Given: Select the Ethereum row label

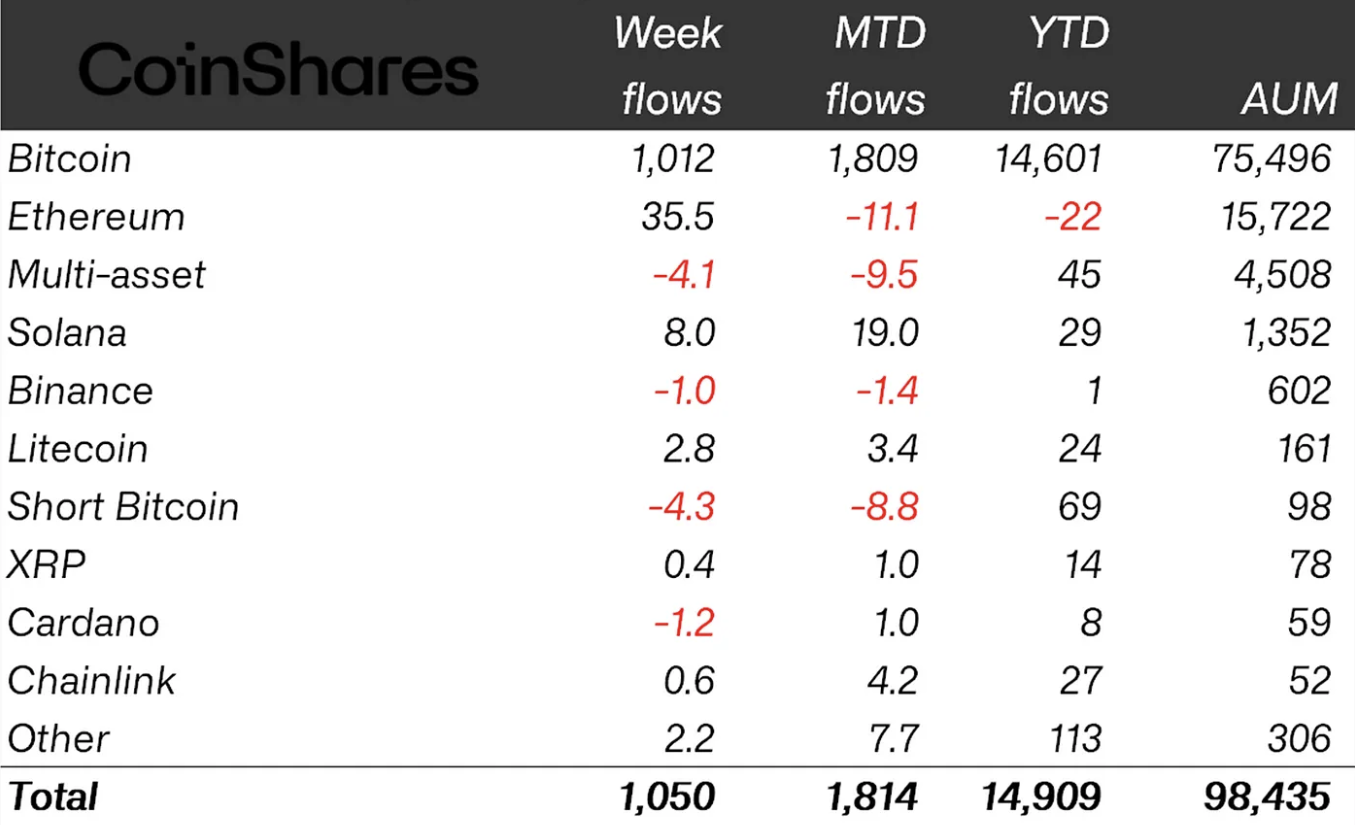Looking at the screenshot, I should (x=96, y=217).
